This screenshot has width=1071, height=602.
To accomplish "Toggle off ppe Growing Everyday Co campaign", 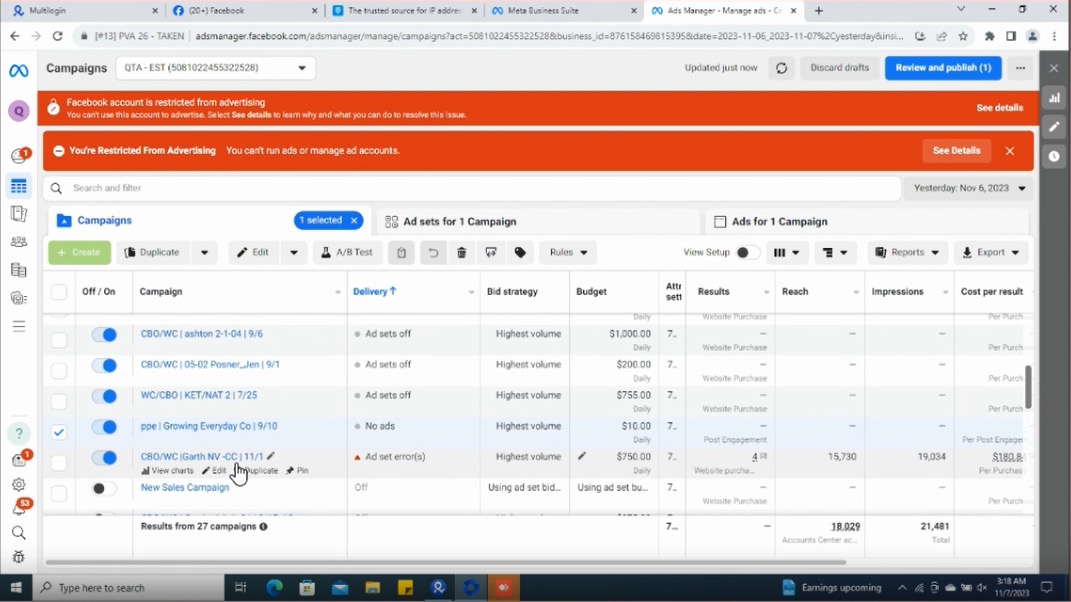I will [105, 427].
